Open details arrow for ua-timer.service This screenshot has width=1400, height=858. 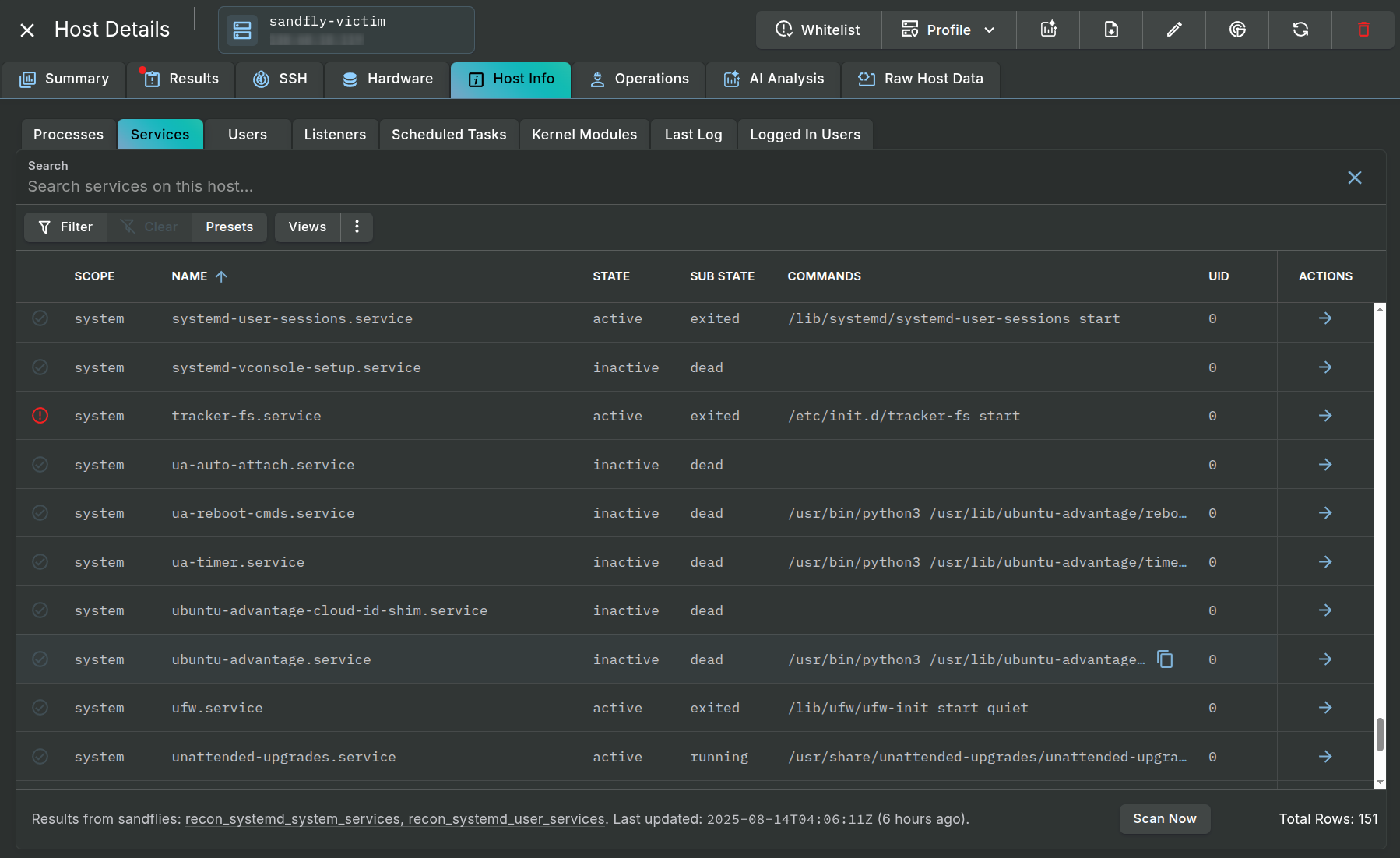tap(1325, 562)
